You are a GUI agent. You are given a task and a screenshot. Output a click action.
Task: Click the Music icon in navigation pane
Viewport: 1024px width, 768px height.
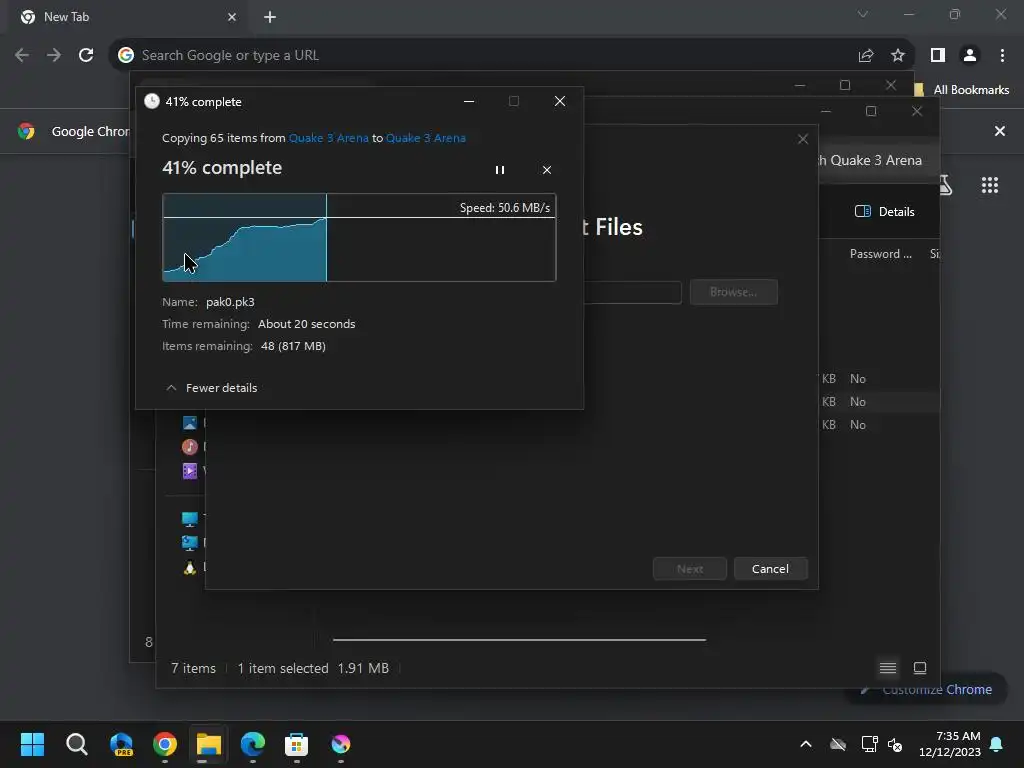(189, 447)
